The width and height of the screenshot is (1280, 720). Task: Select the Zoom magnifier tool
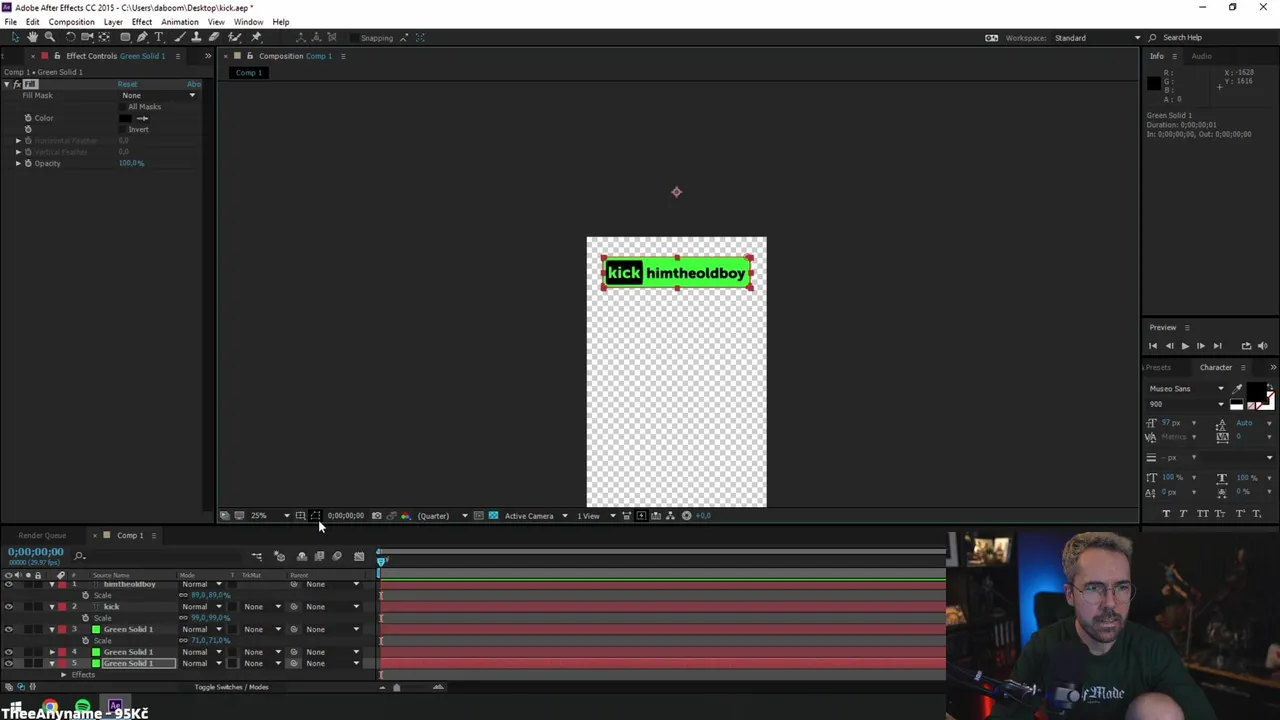49,37
